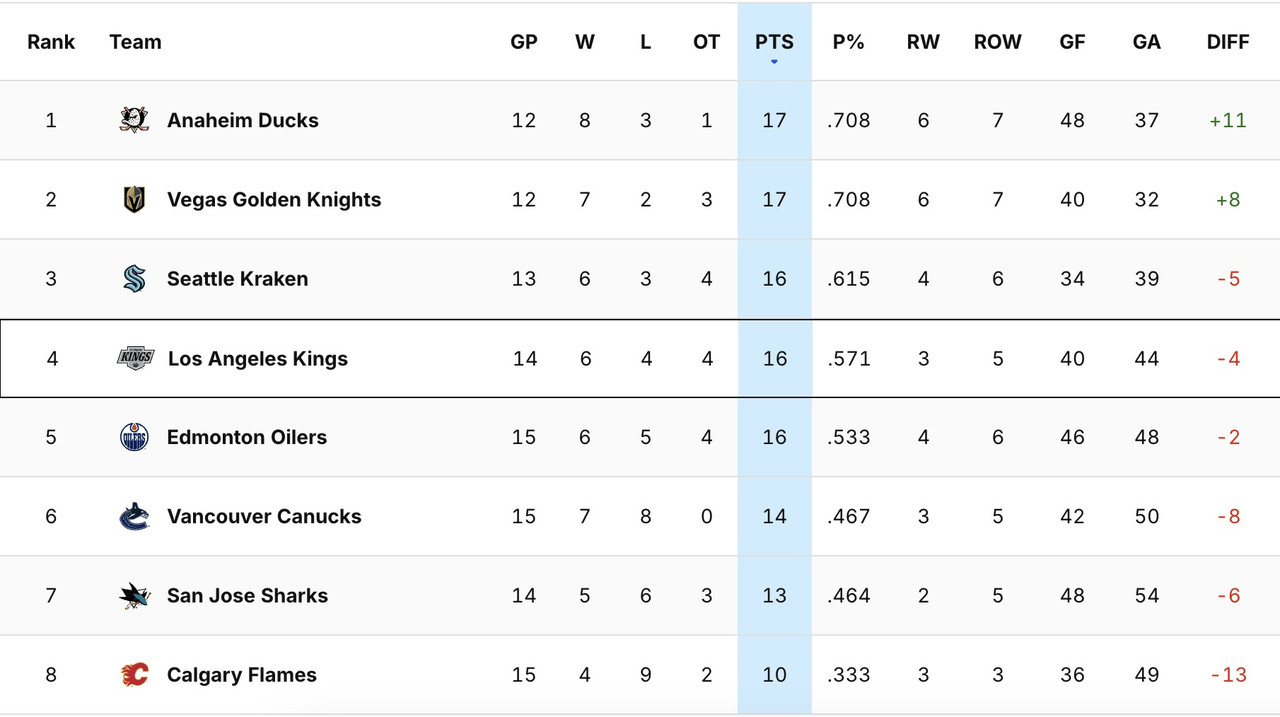Viewport: 1280px width, 717px height.
Task: Select the Edmonton Oilers logo
Action: pos(133,436)
